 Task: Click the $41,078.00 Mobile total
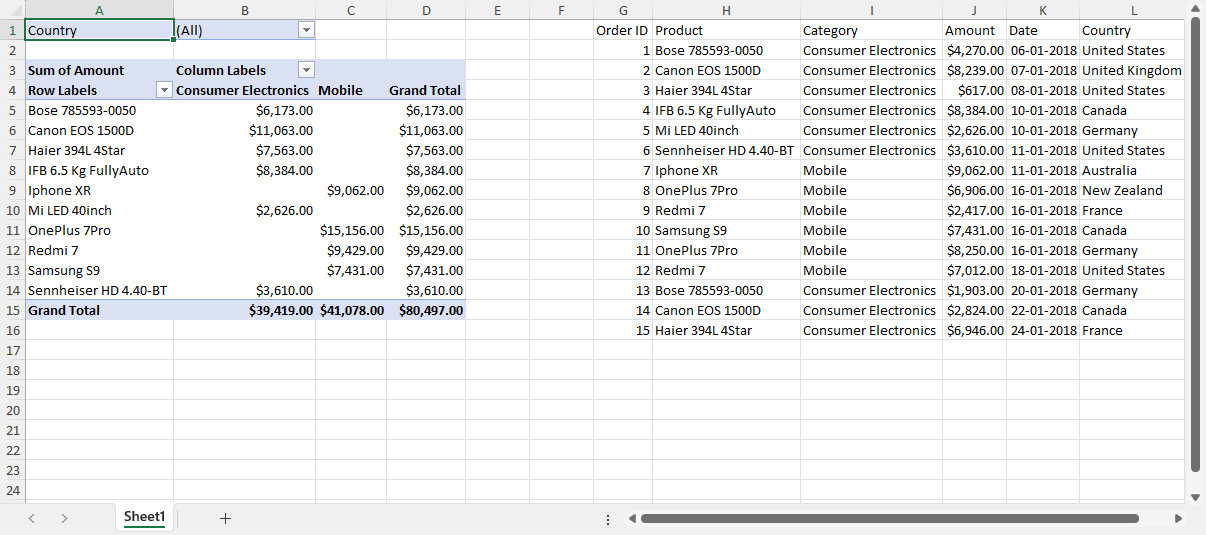click(351, 310)
